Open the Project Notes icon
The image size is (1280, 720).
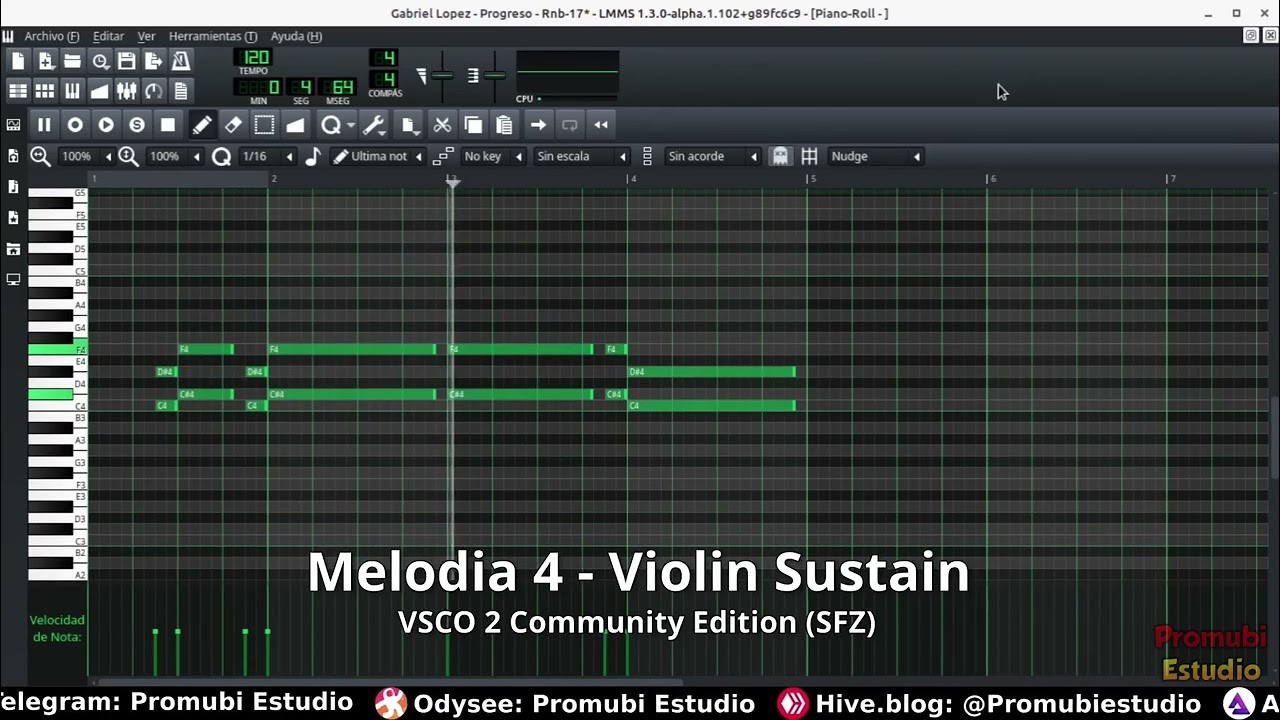[181, 91]
